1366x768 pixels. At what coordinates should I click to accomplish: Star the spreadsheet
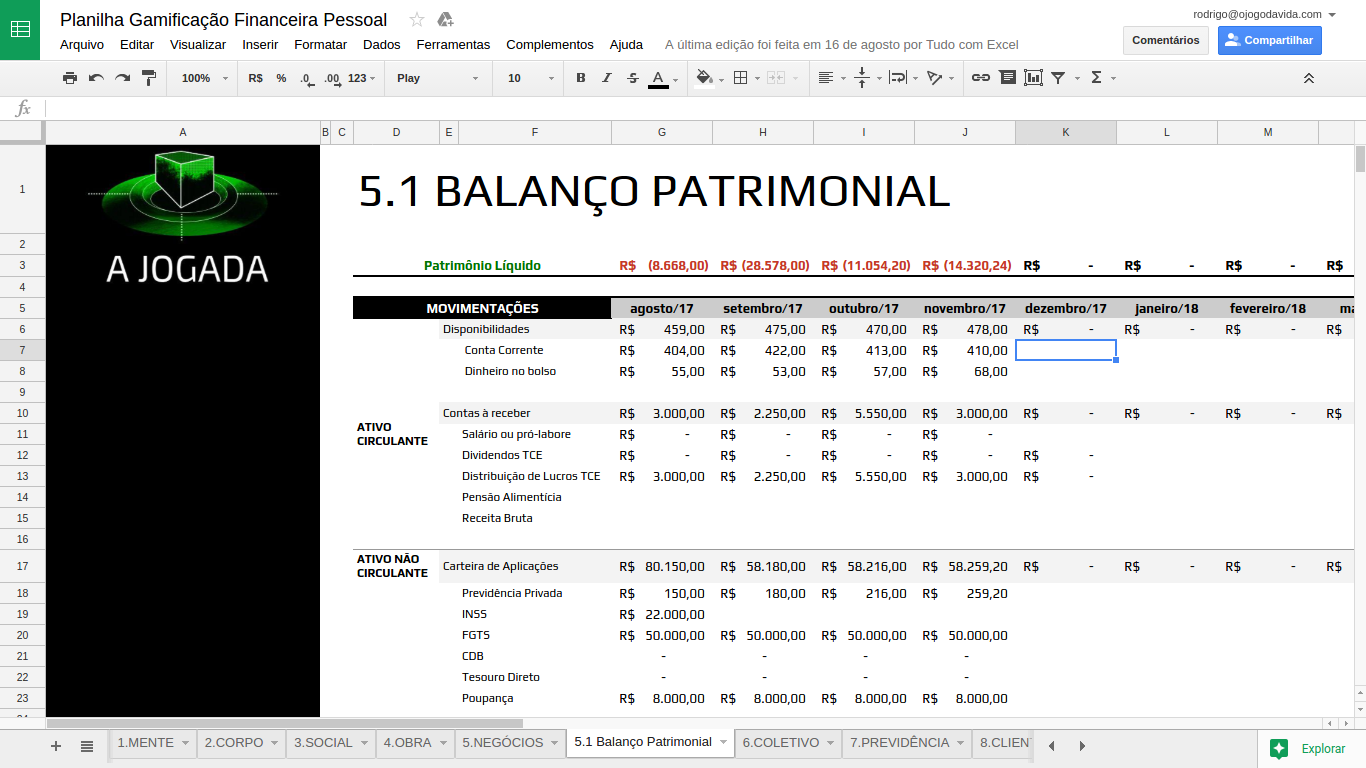(x=417, y=19)
